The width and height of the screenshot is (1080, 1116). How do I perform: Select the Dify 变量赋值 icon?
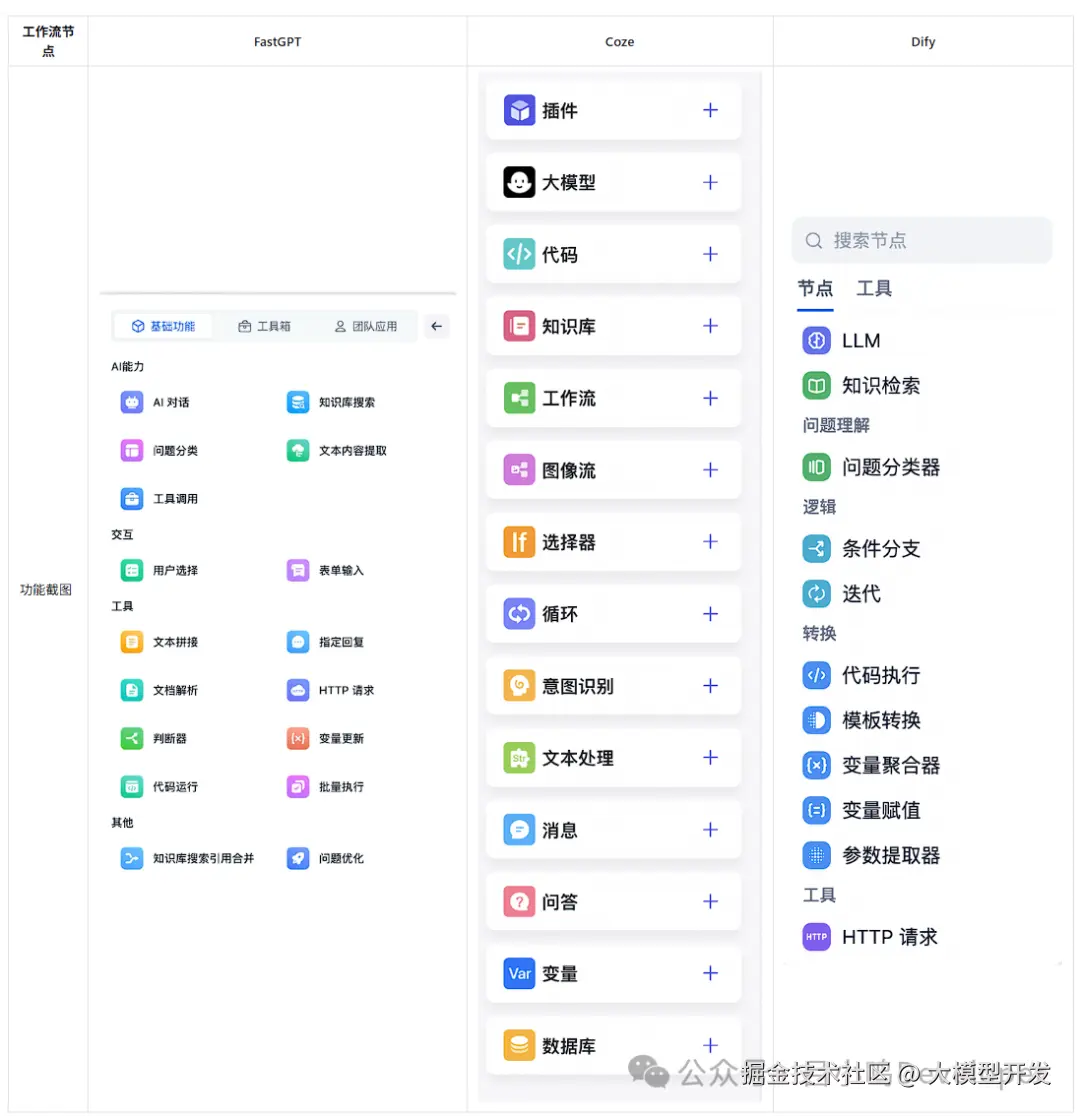(x=817, y=810)
